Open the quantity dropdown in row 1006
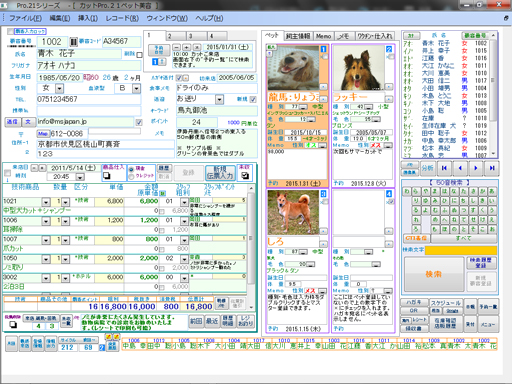512x384 pixels. click(x=65, y=221)
